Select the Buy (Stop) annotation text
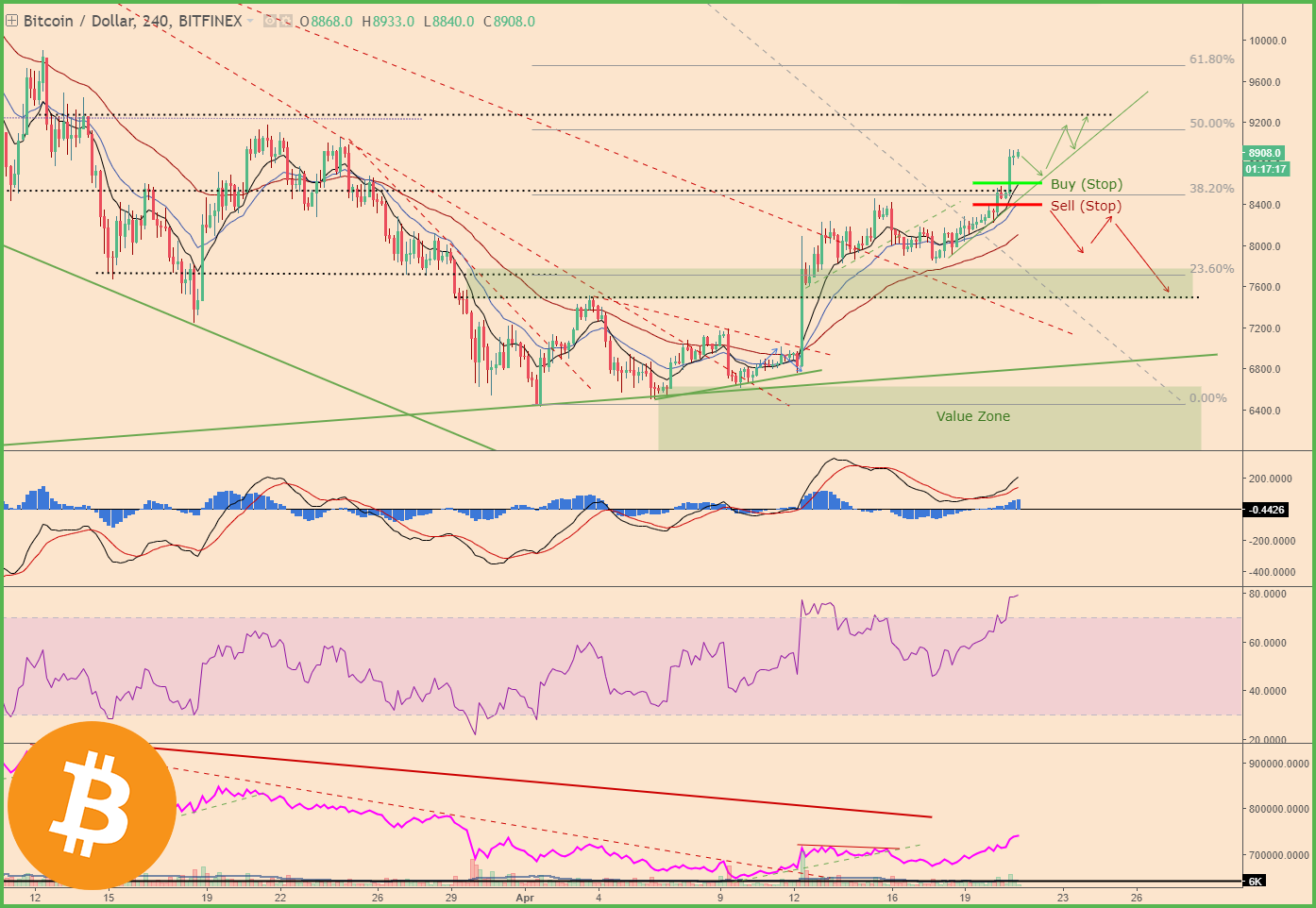 tap(1087, 184)
